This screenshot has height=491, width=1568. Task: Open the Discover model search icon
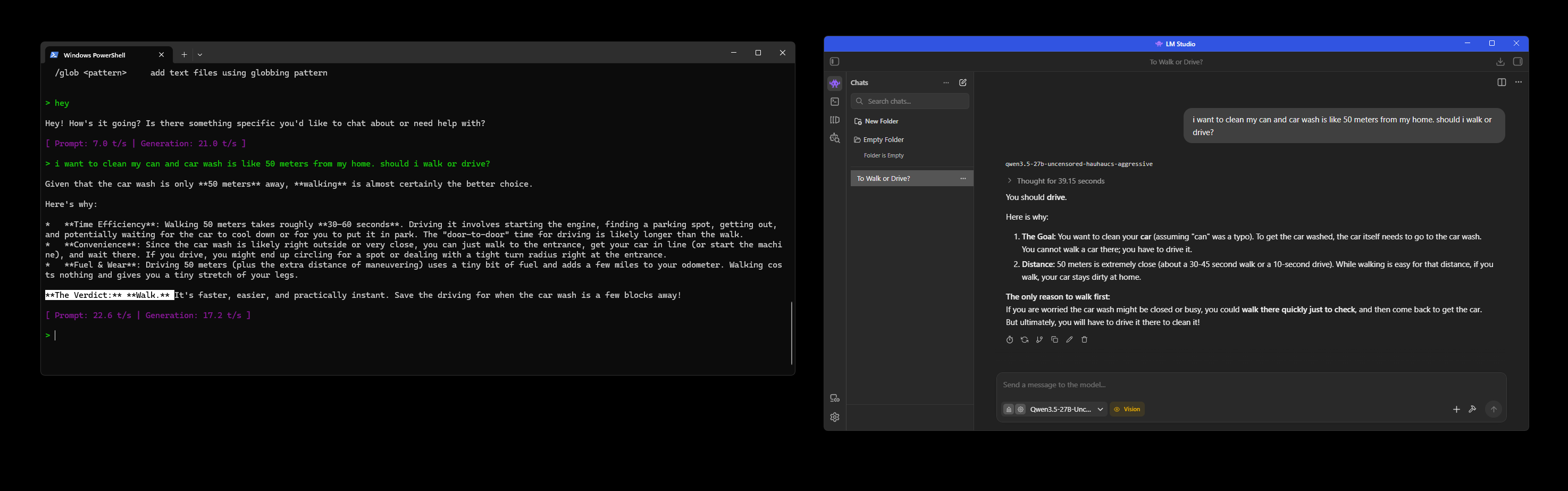tap(835, 139)
